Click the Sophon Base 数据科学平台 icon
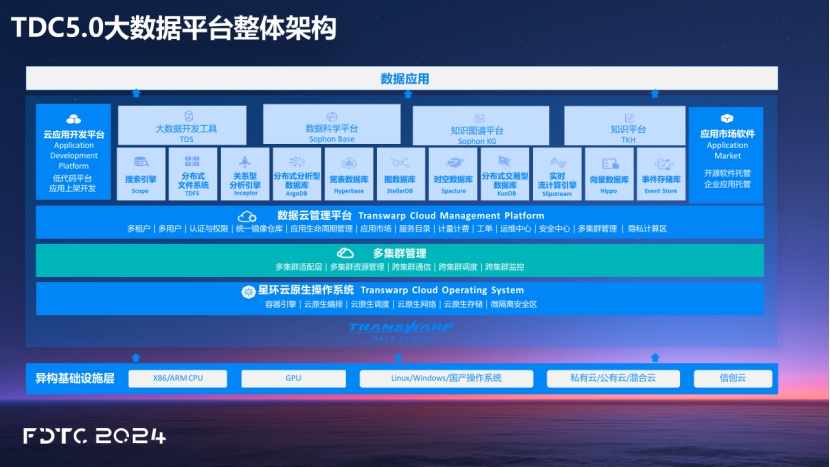This screenshot has height=467, width=830. click(x=331, y=116)
